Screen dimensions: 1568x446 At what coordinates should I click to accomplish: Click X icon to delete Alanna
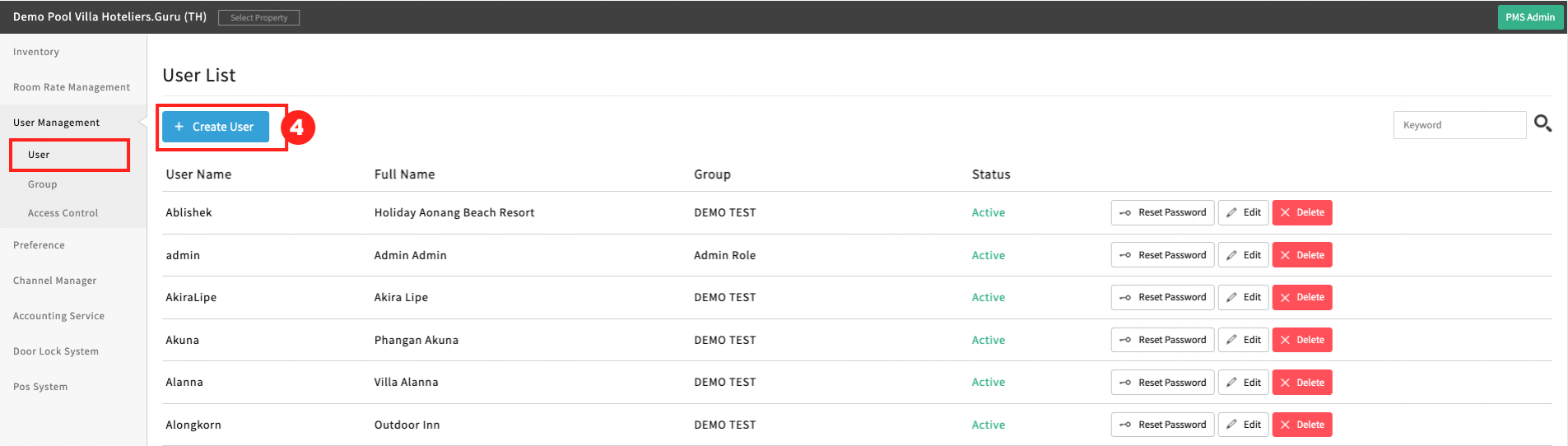click(1285, 383)
